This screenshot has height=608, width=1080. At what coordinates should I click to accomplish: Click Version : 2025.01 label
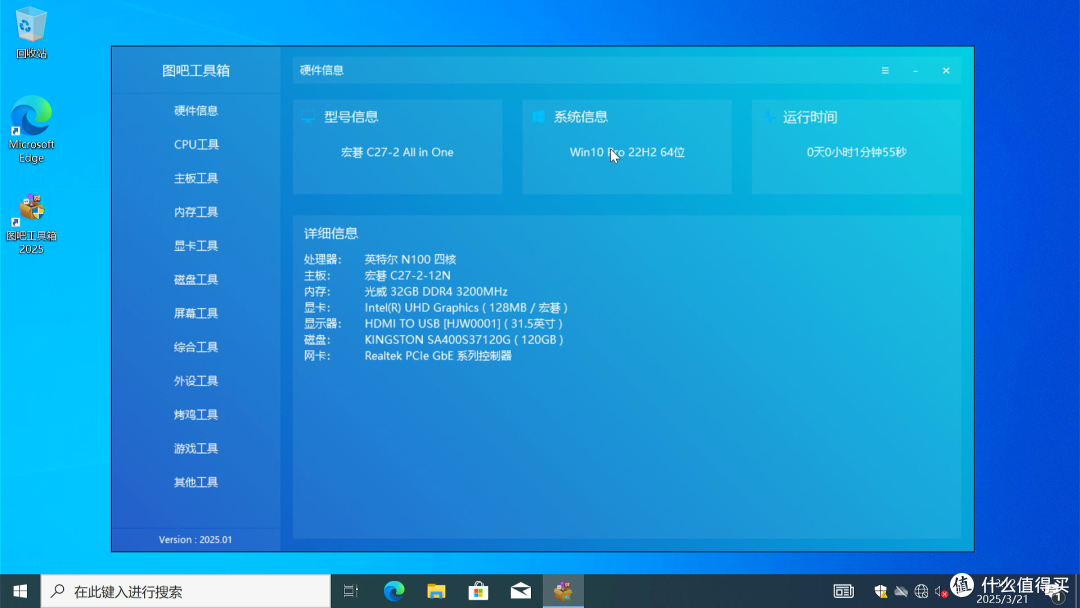click(196, 540)
